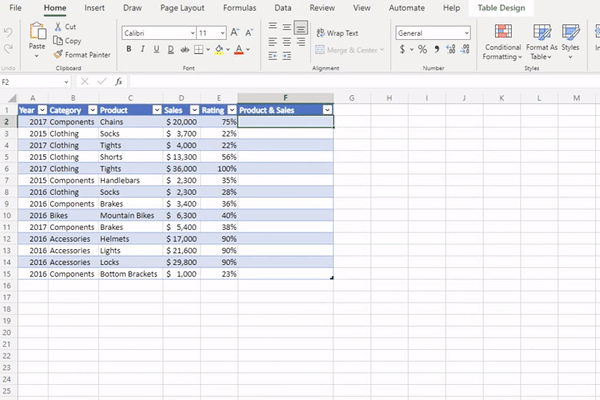600x400 pixels.
Task: Open the General number format dropdown
Action: point(466,33)
